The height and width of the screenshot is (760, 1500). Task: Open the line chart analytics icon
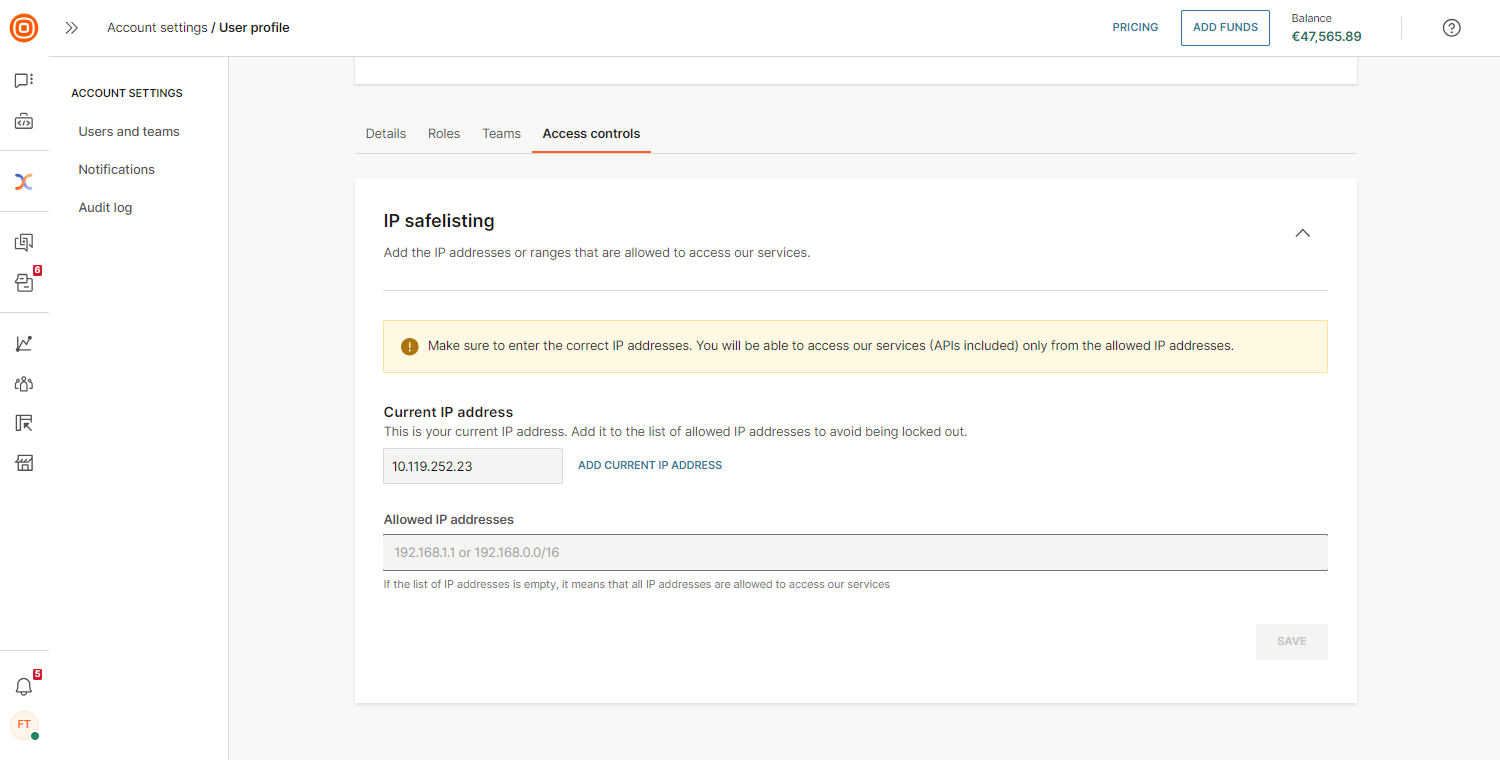tap(24, 344)
